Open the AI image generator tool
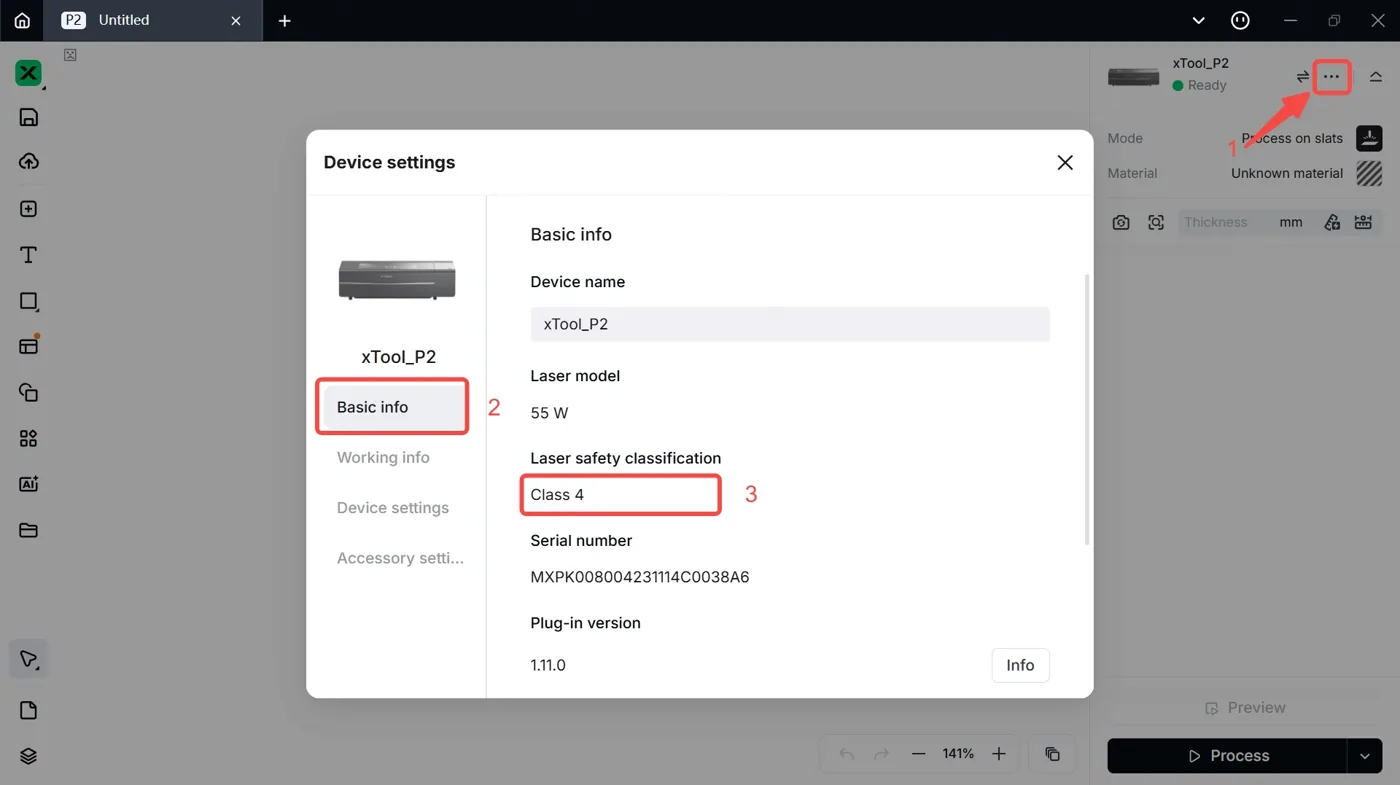The image size is (1400, 785). [28, 484]
